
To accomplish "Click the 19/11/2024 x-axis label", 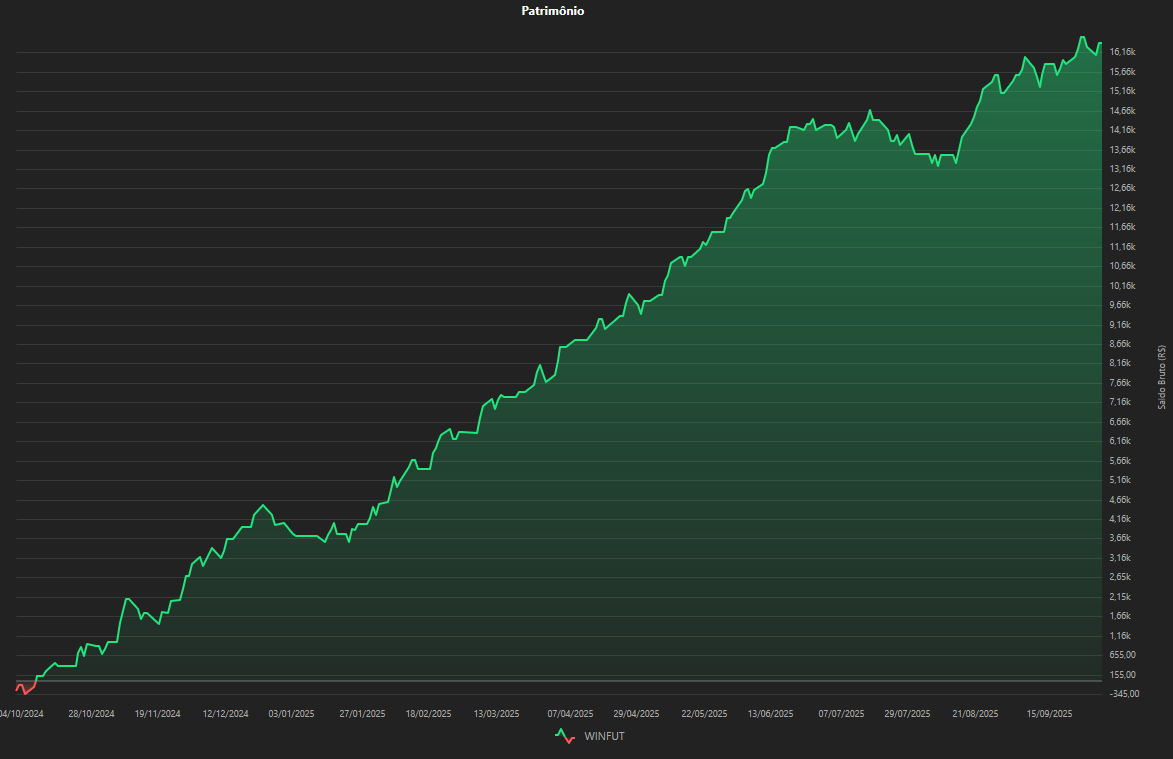I will pyautogui.click(x=157, y=714).
